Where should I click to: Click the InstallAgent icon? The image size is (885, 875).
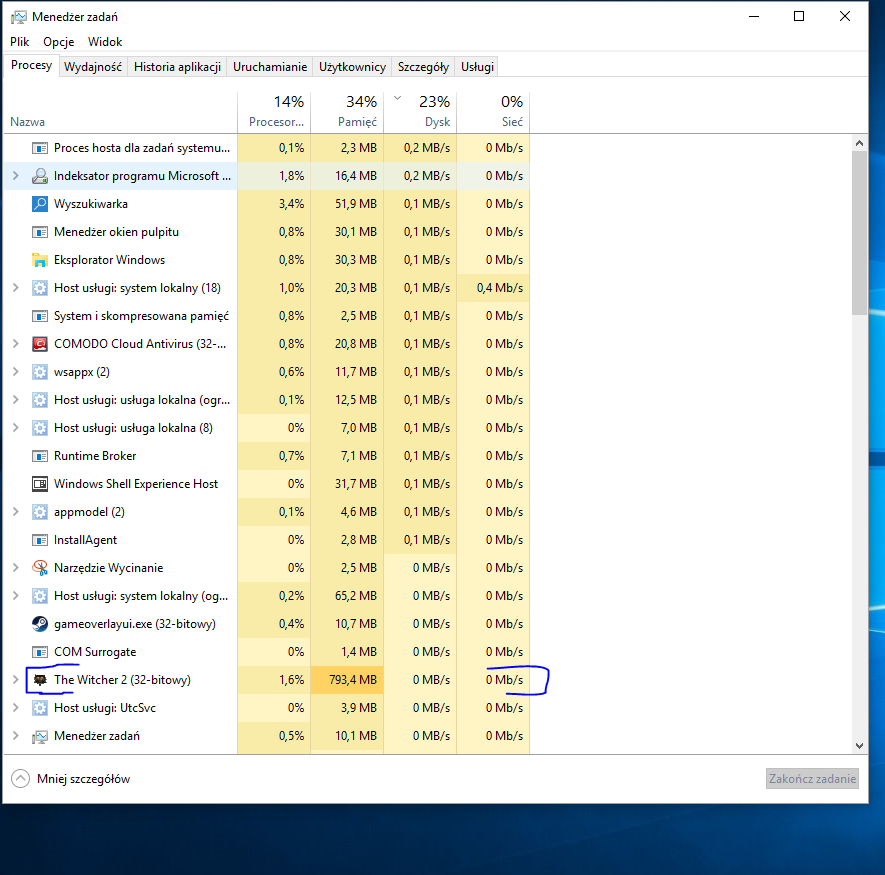coord(40,540)
